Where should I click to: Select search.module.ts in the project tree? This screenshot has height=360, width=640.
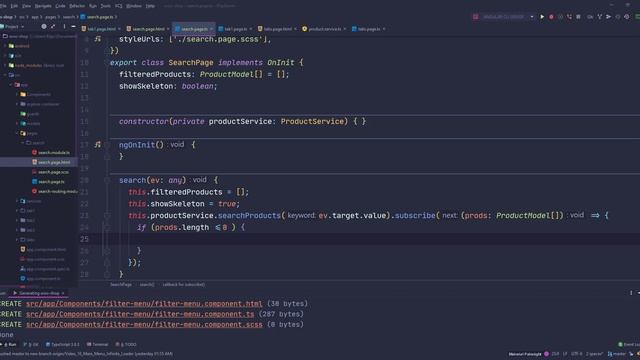tap(51, 153)
